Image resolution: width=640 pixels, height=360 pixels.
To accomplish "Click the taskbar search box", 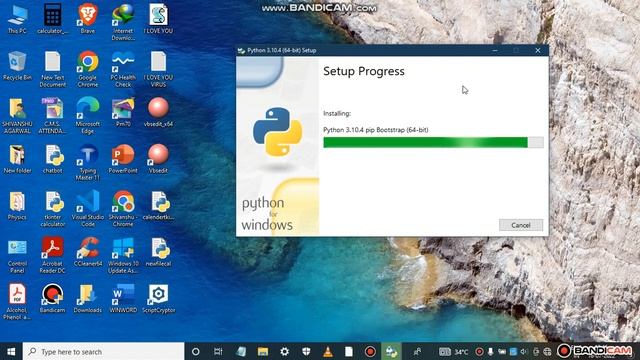I will click(103, 351).
